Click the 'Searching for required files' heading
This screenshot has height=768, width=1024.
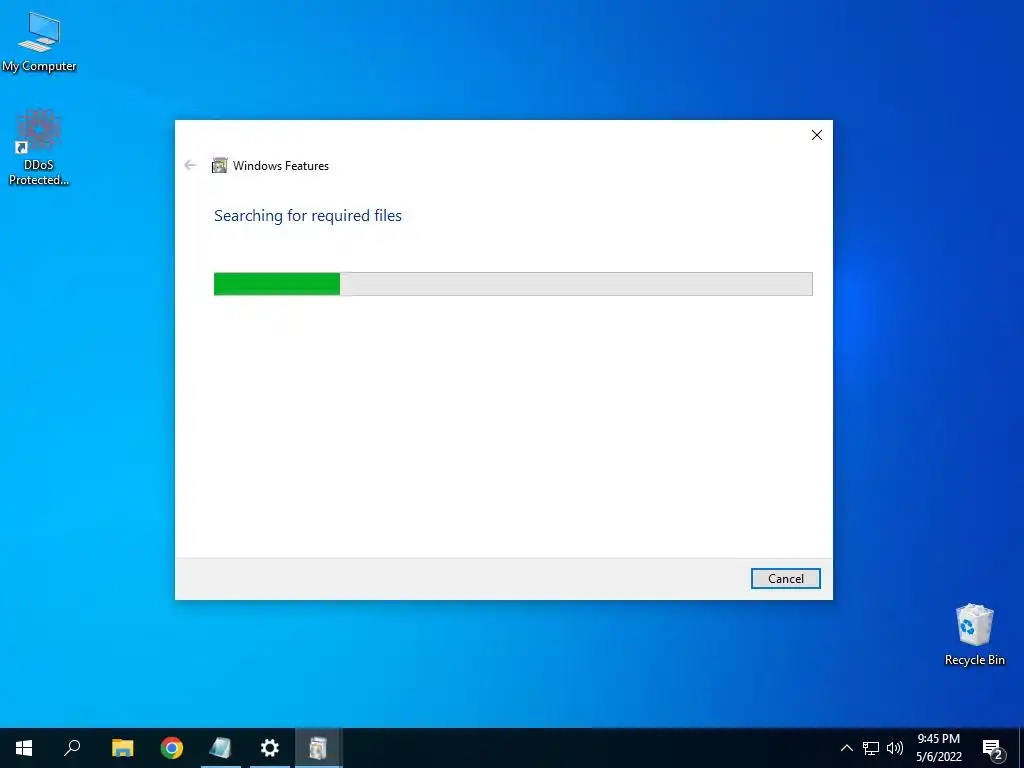[308, 216]
